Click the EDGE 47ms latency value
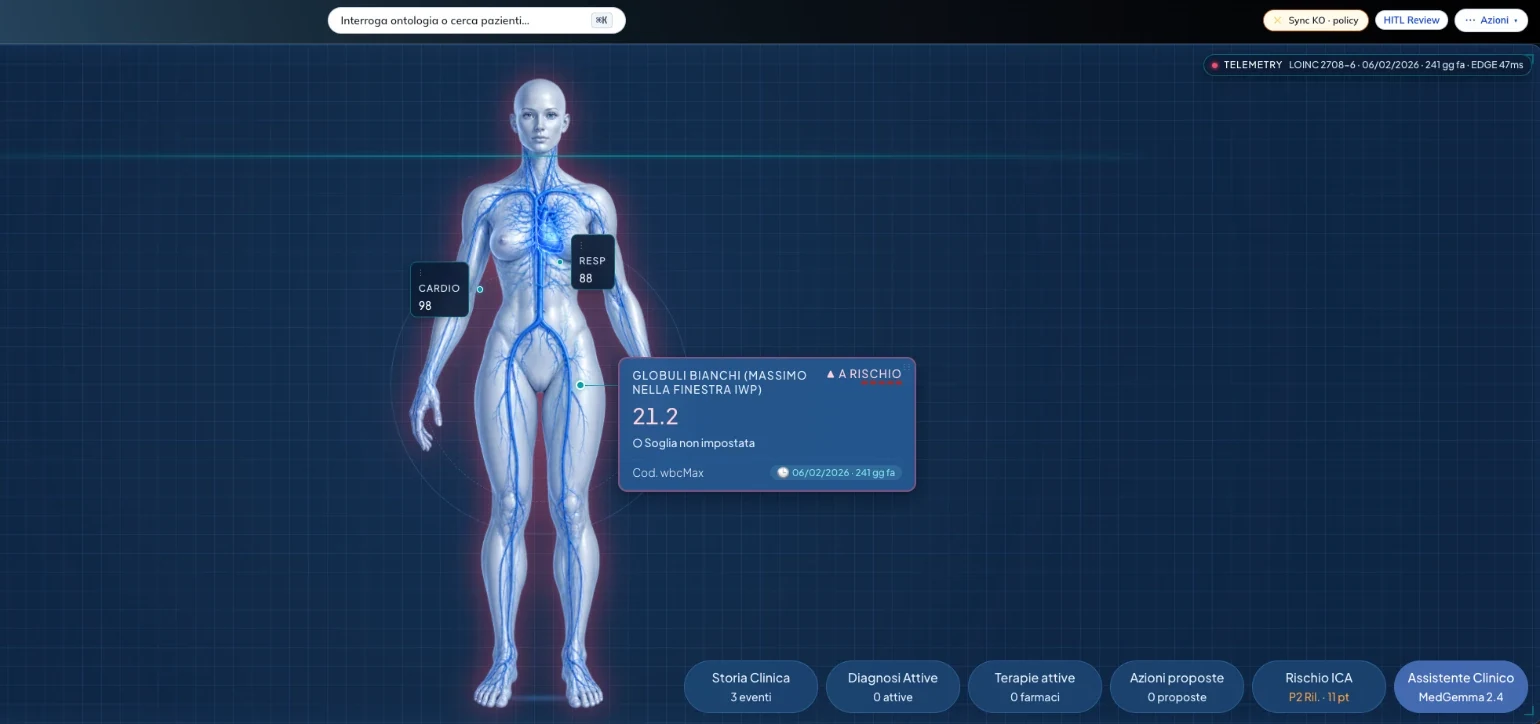 click(1496, 65)
